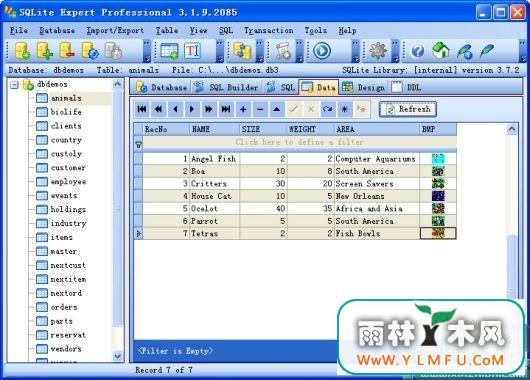Viewport: 530px width, 380px height.
Task: Click the tree panel scroll up arrow
Action: [x=117, y=84]
